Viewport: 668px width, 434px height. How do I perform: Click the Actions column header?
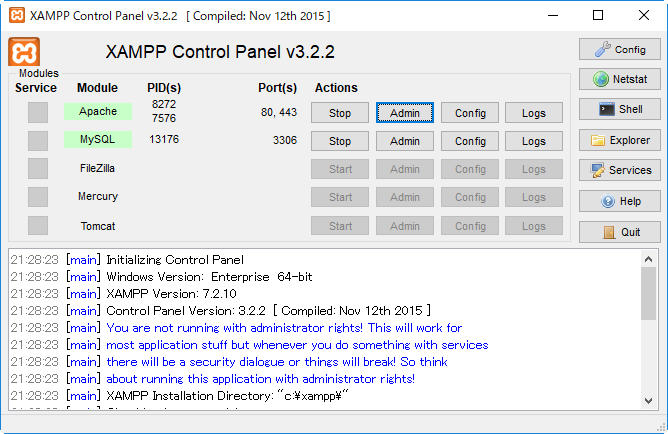pyautogui.click(x=336, y=88)
